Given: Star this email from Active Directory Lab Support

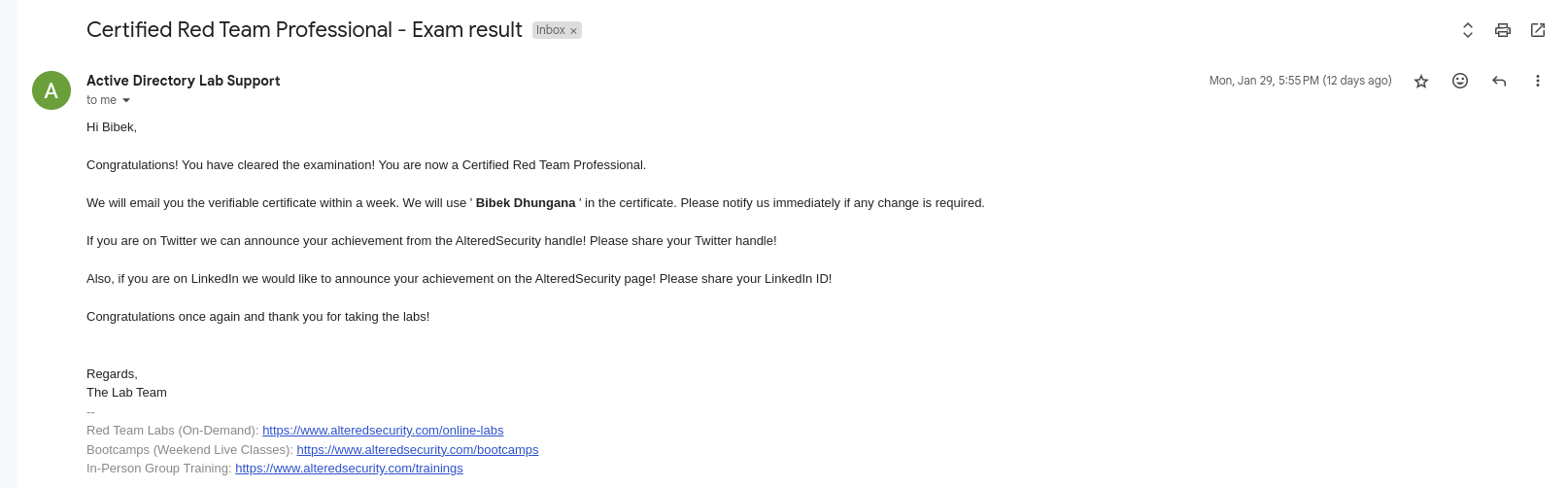Looking at the screenshot, I should (x=1421, y=81).
